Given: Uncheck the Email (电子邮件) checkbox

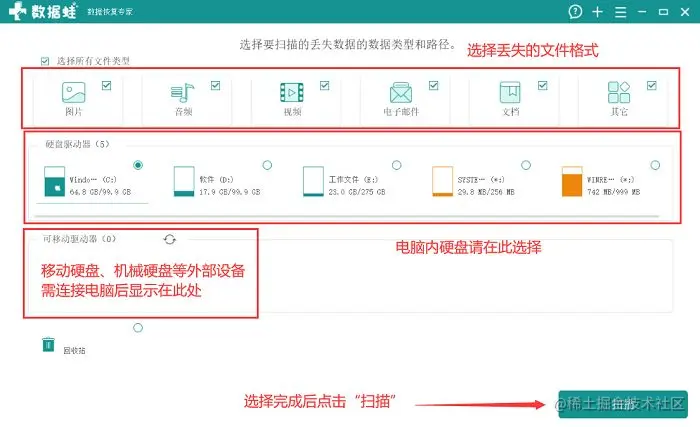Looking at the screenshot, I should tap(433, 85).
